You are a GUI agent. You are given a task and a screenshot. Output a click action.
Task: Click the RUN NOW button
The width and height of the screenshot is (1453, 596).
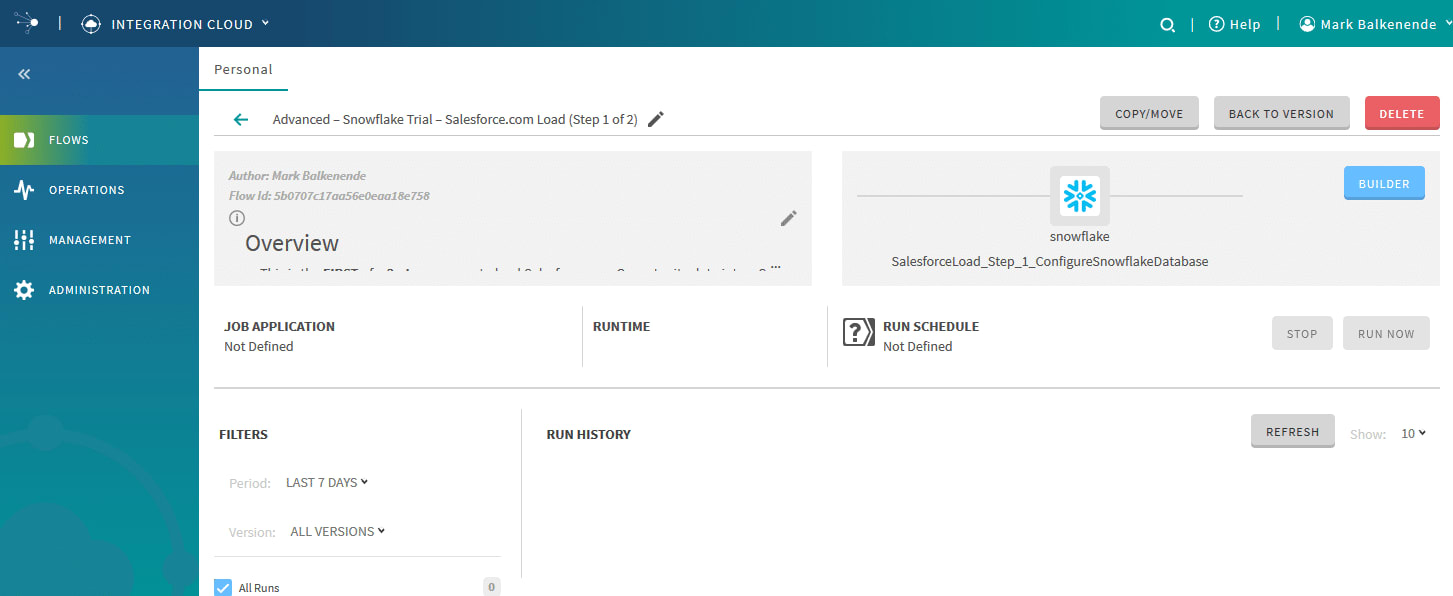[1386, 332]
